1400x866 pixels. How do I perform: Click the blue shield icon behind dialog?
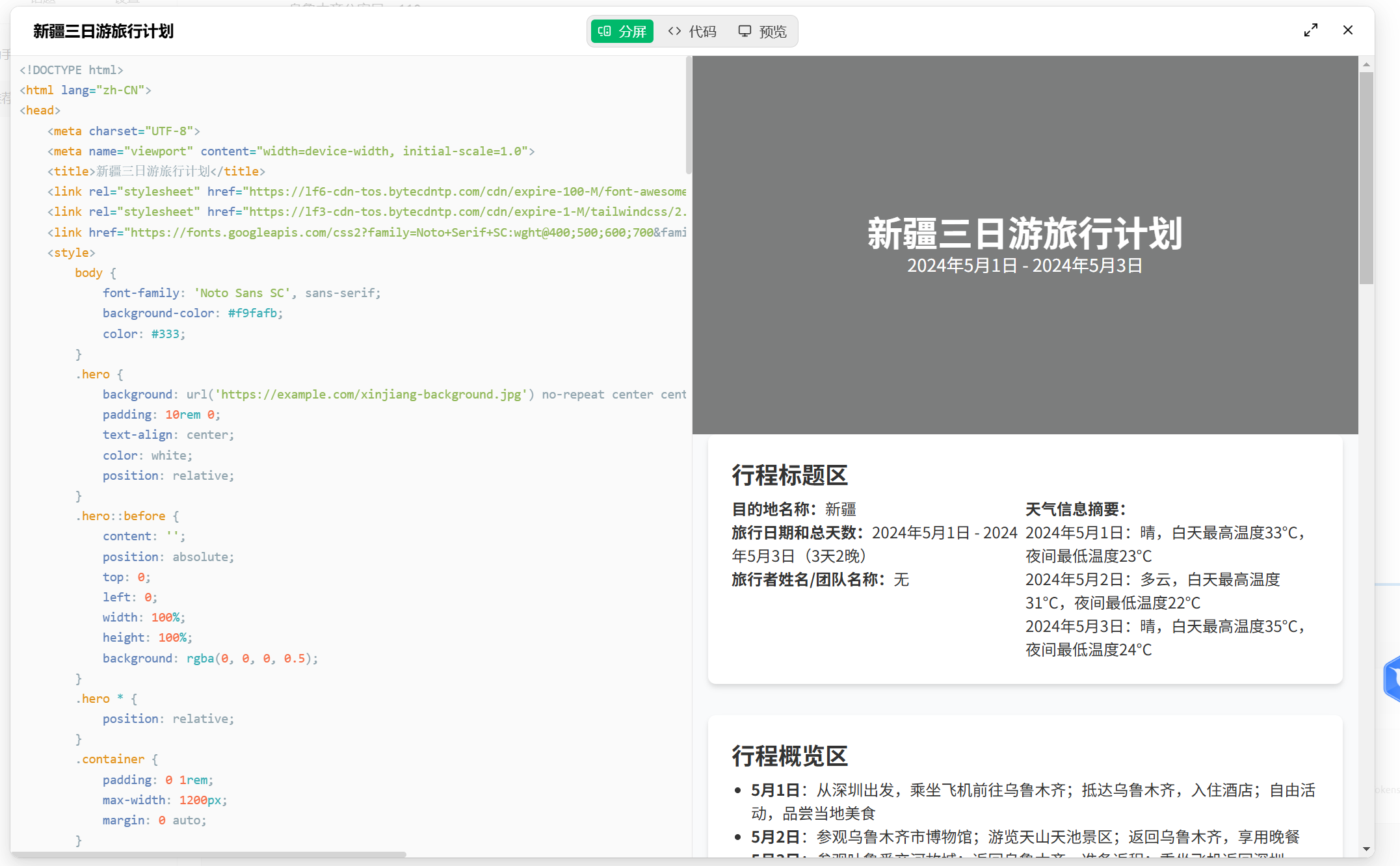[x=1392, y=678]
